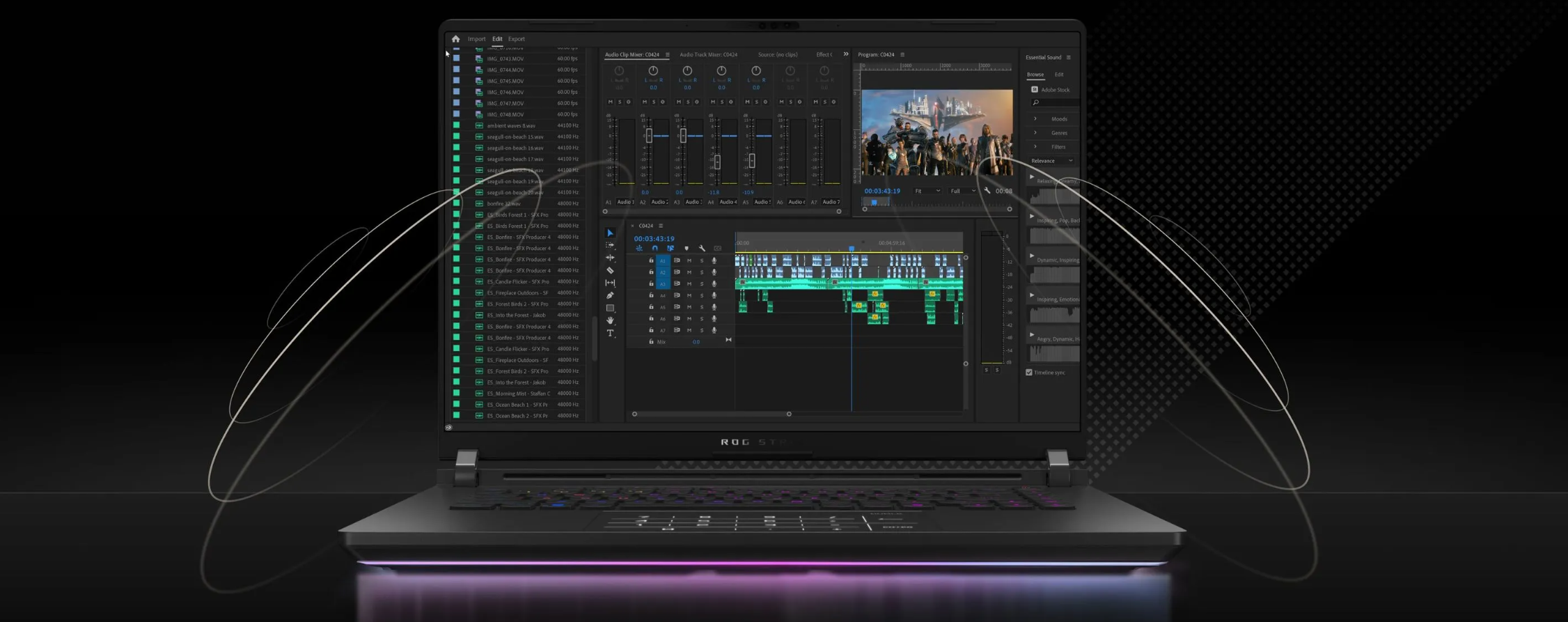Screen dimensions: 1568x622
Task: Pick the Ripple Edit tool
Action: coord(610,258)
